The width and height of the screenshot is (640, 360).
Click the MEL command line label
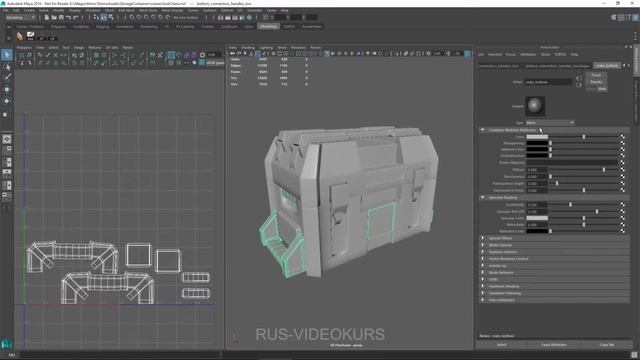pyautogui.click(x=11, y=355)
